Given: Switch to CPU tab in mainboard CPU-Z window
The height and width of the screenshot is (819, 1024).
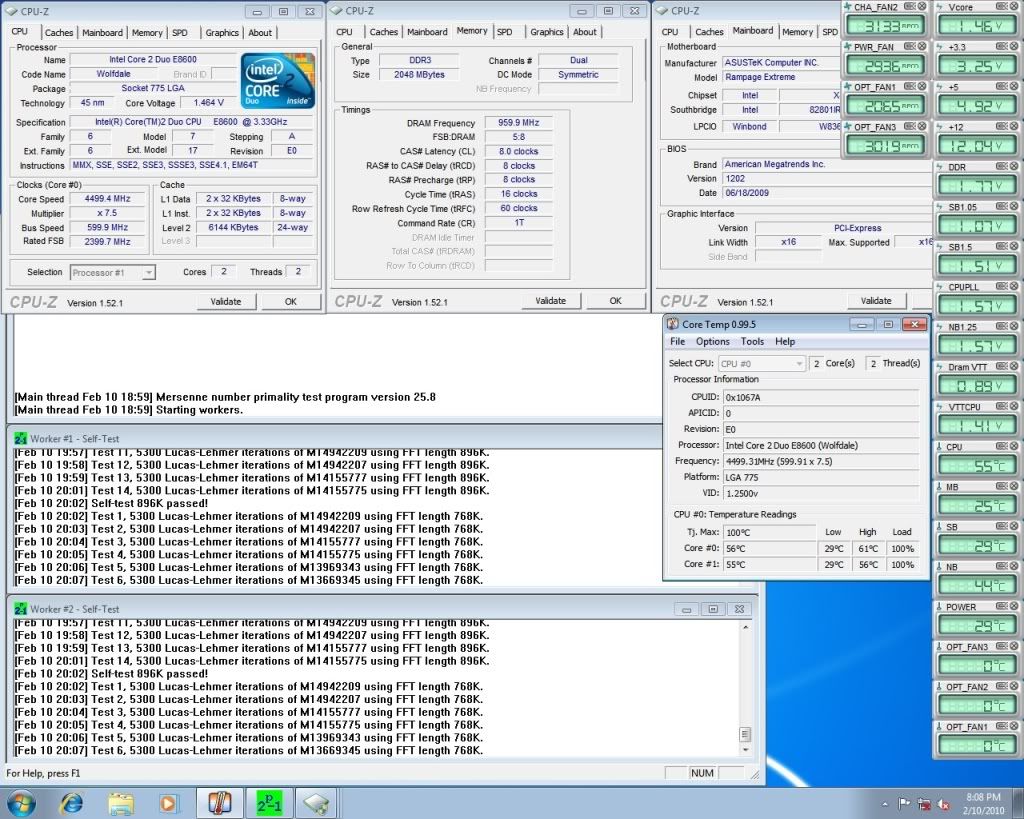Looking at the screenshot, I should point(670,32).
